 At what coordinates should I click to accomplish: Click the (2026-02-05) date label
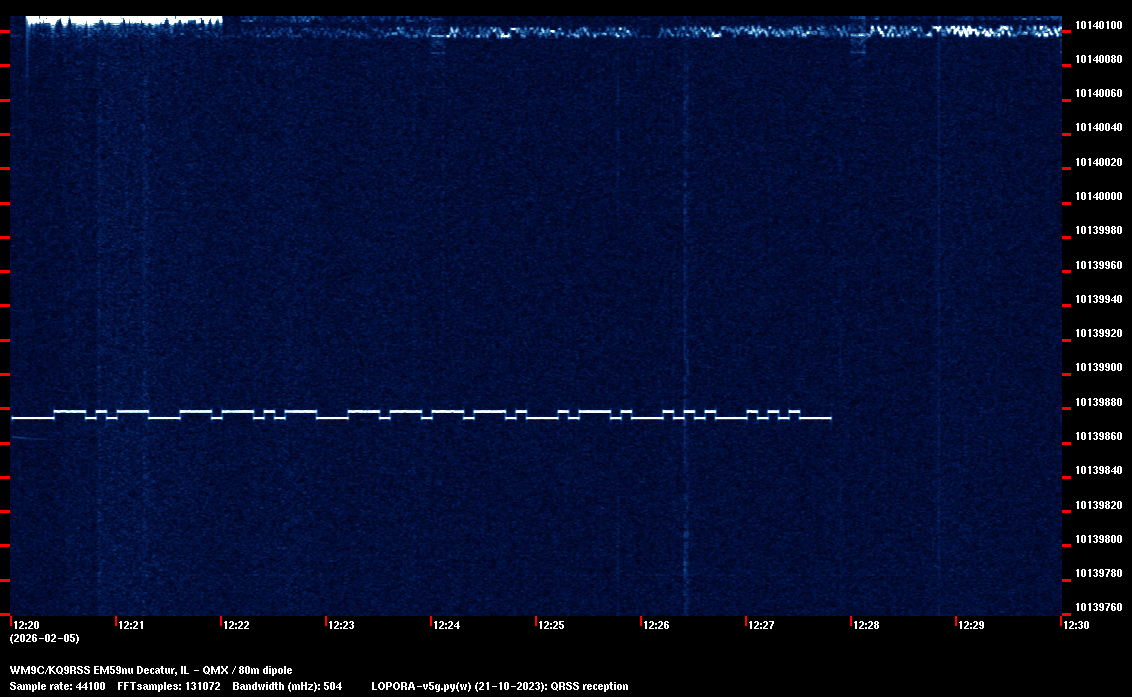tap(44, 638)
